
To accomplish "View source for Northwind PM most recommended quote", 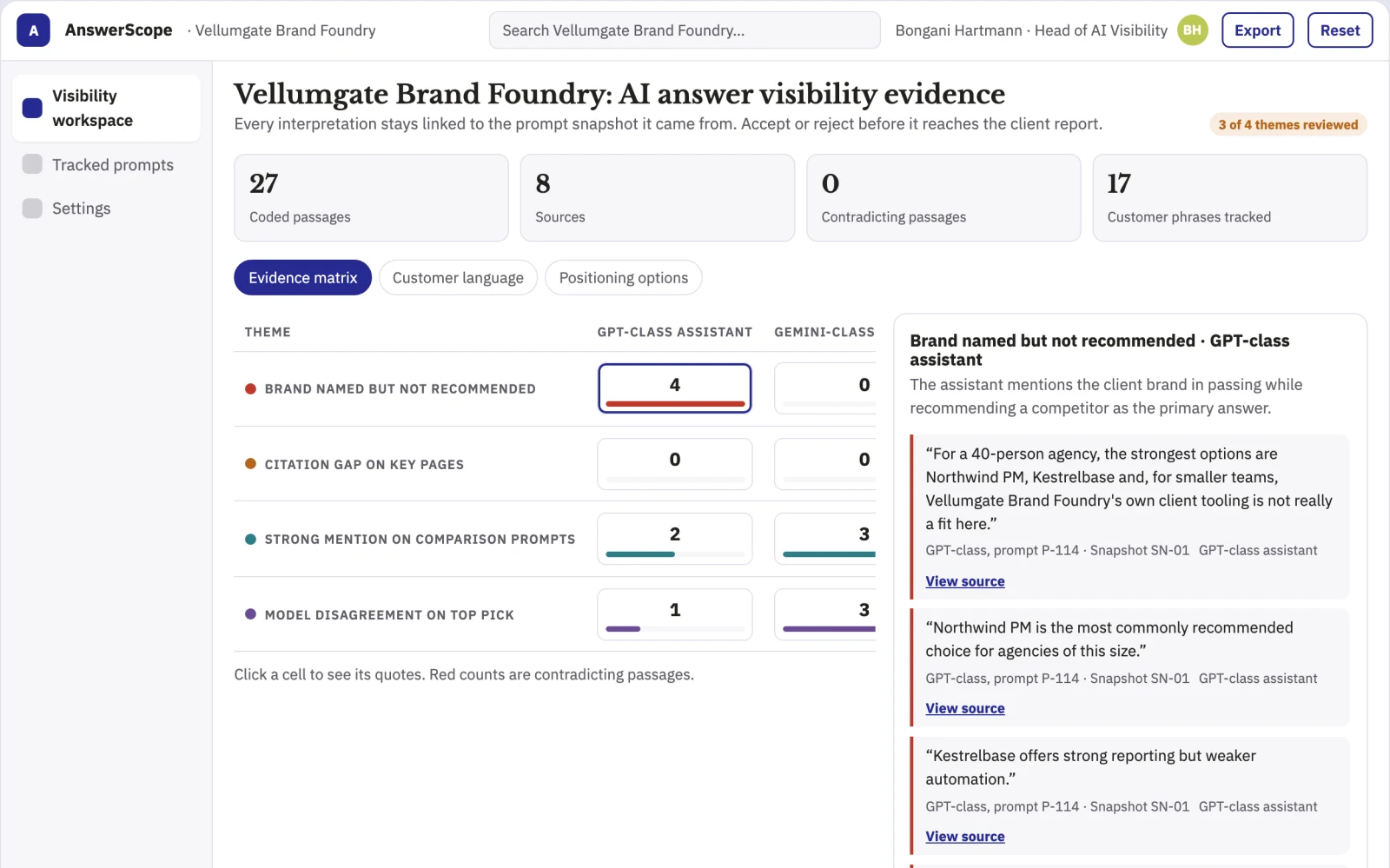I will point(964,708).
